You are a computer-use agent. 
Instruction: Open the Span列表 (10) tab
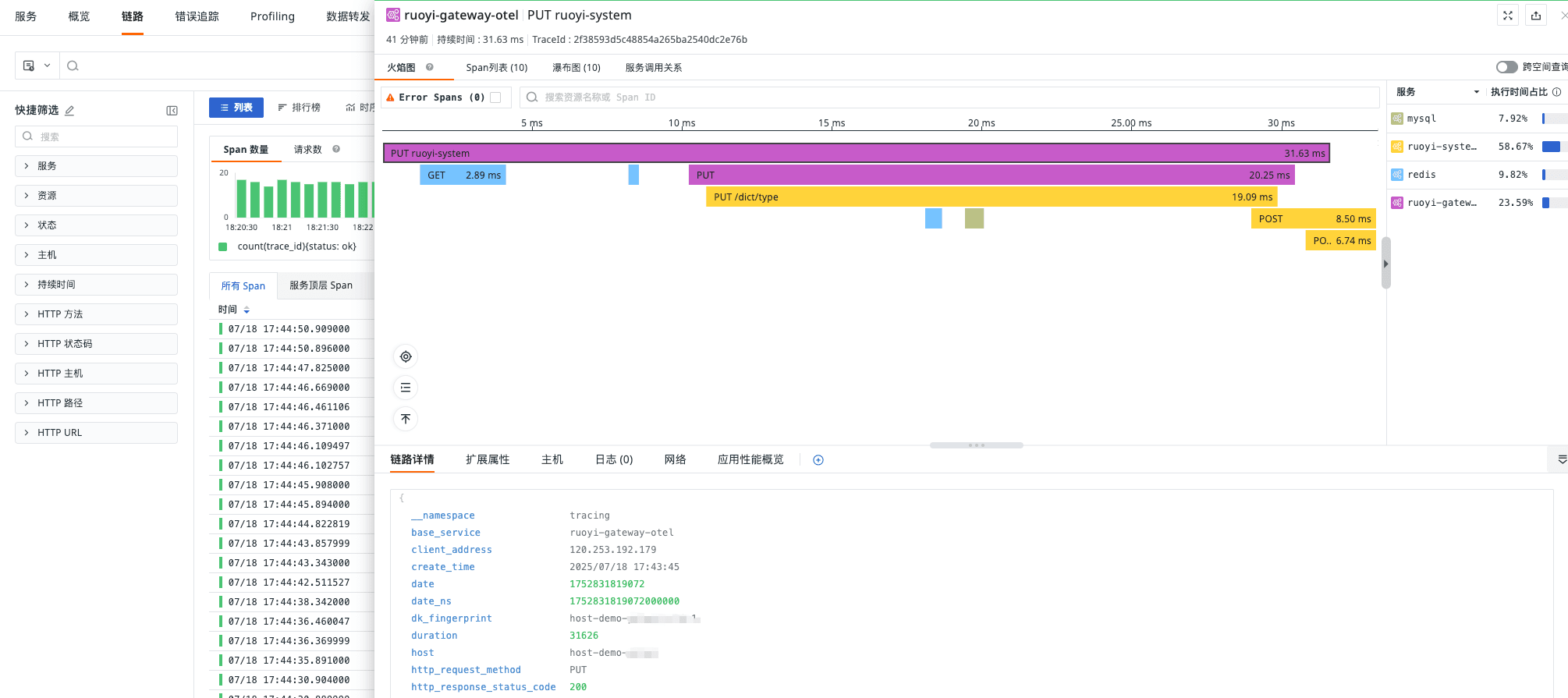tap(497, 68)
